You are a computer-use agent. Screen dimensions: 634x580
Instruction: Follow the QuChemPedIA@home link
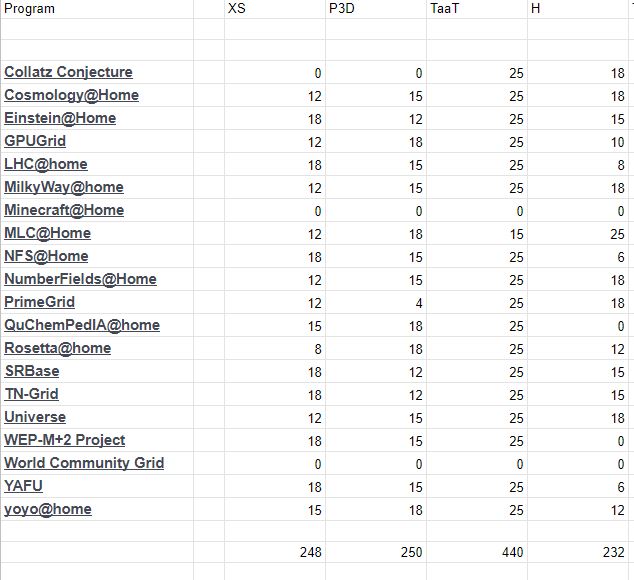(x=82, y=325)
